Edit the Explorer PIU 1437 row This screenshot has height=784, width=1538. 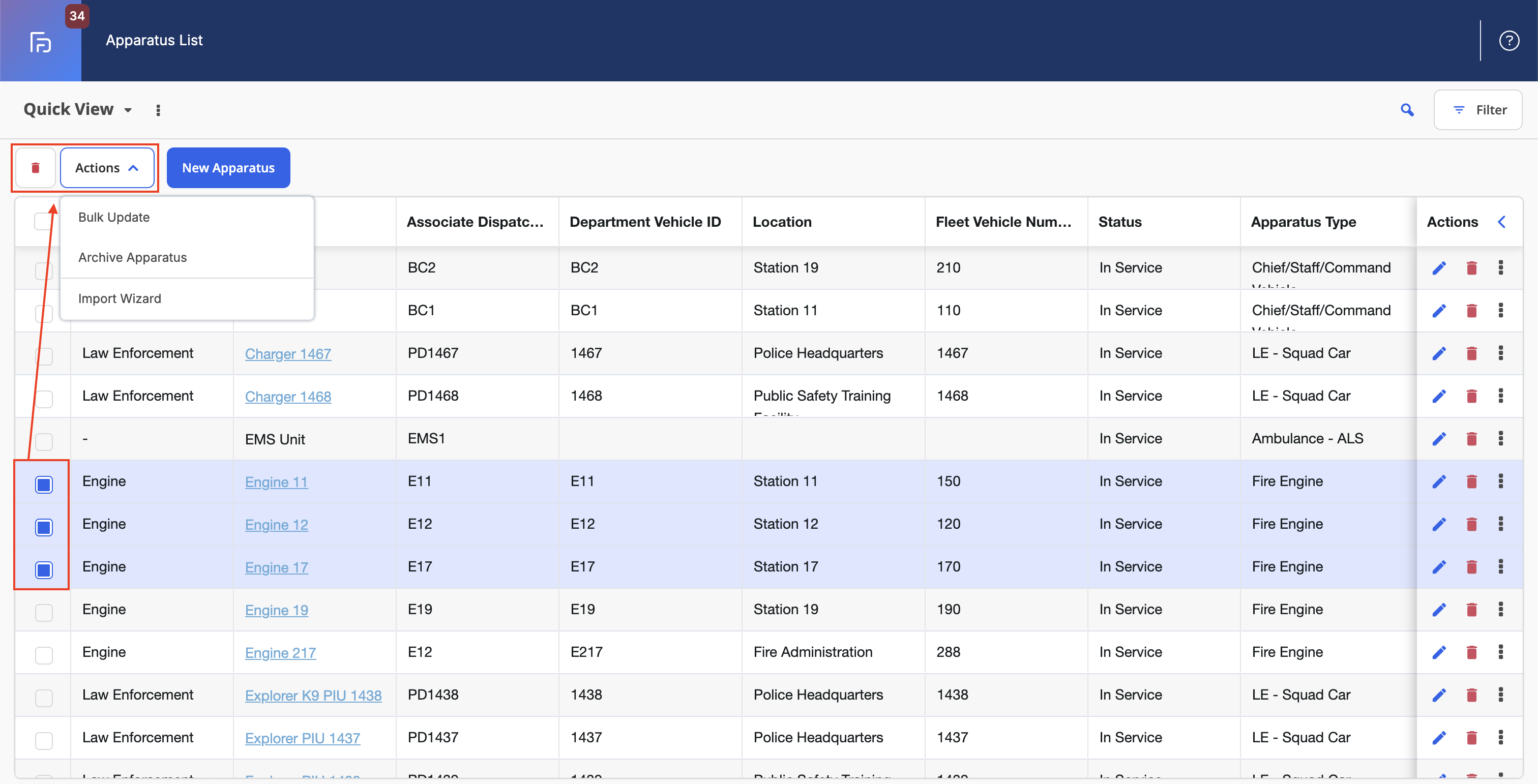pyautogui.click(x=1439, y=738)
